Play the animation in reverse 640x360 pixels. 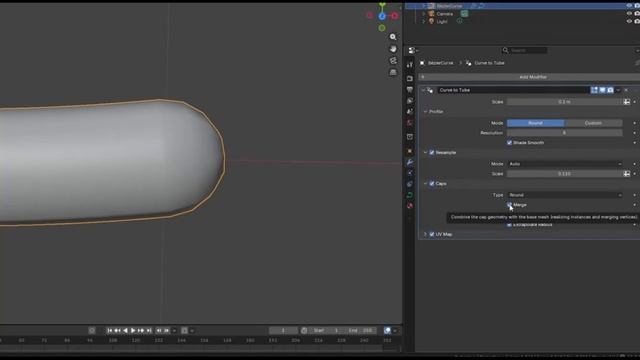[125, 330]
